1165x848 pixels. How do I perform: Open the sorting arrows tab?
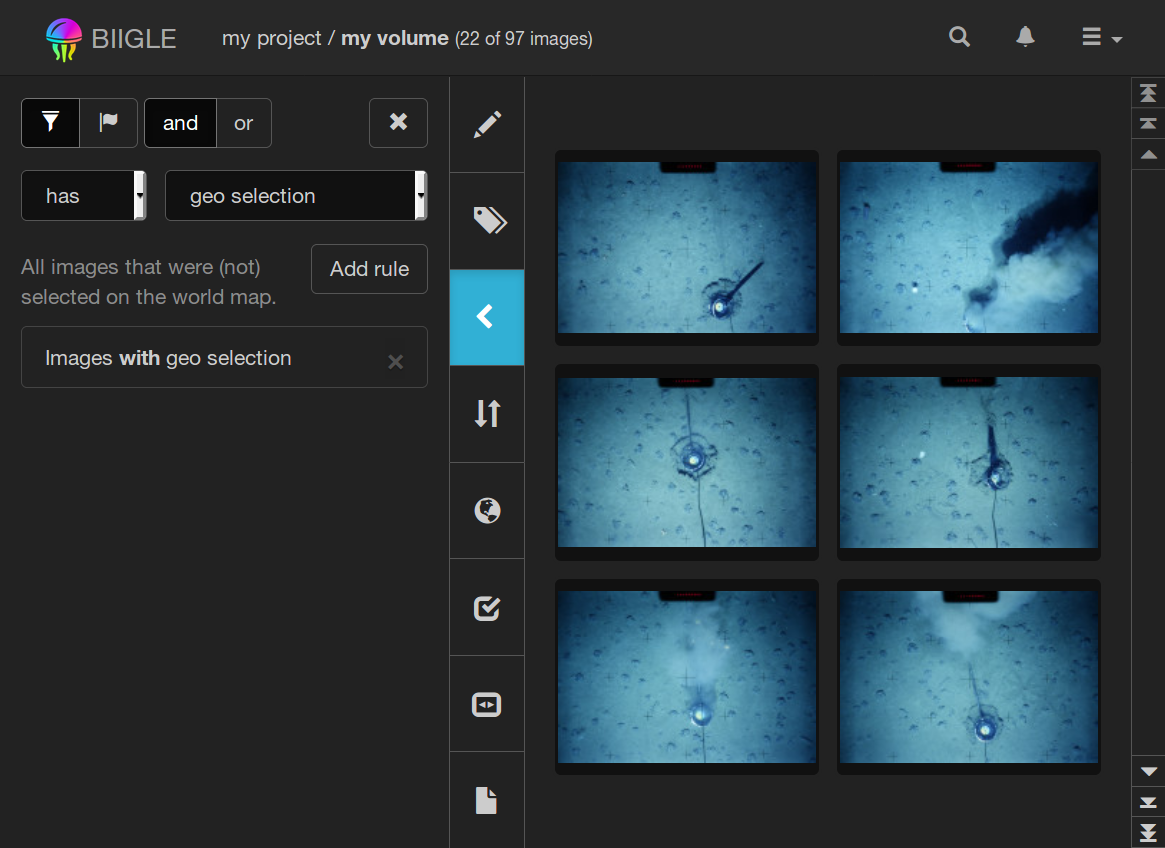(x=487, y=413)
